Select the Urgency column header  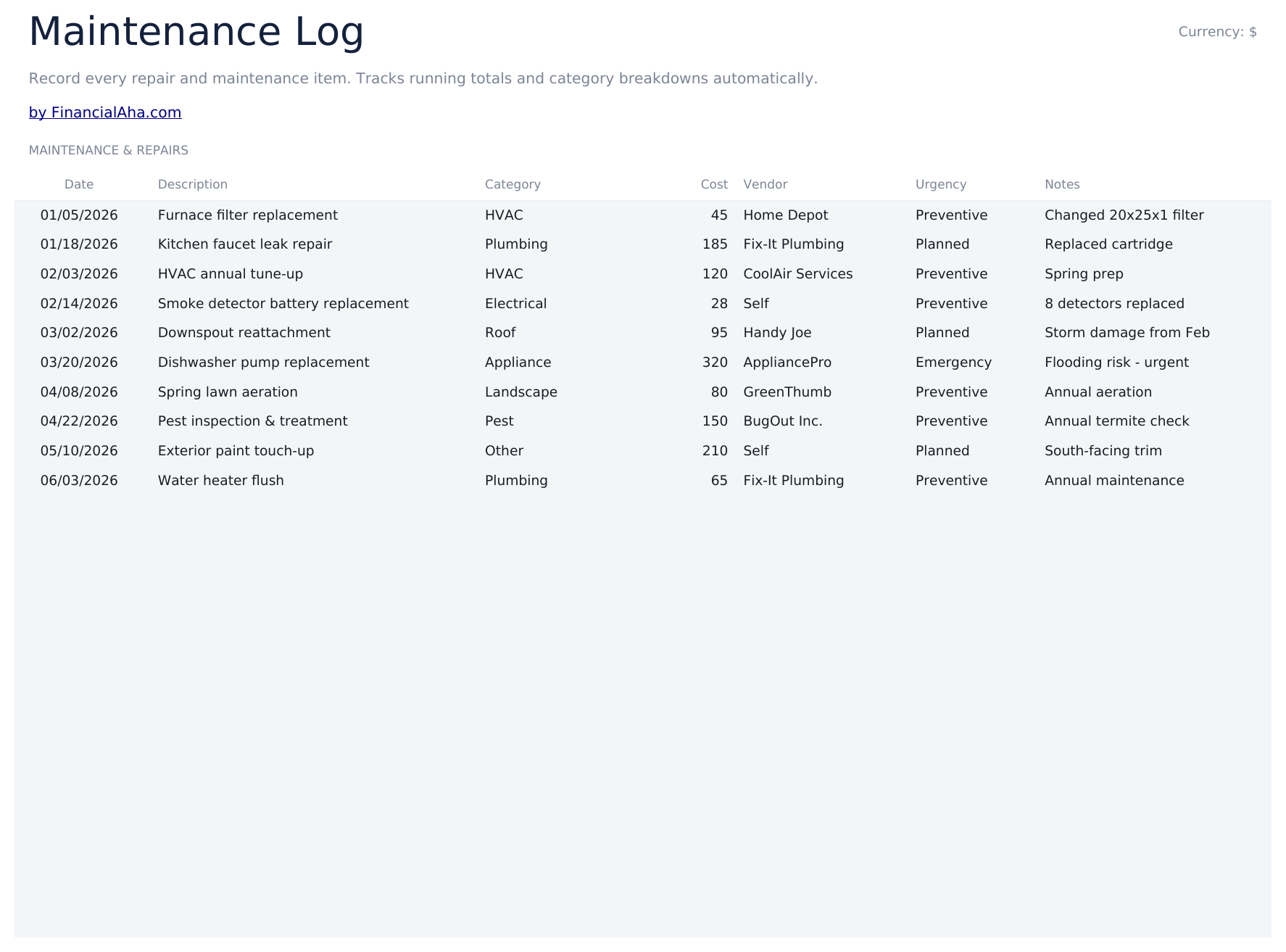coord(941,184)
